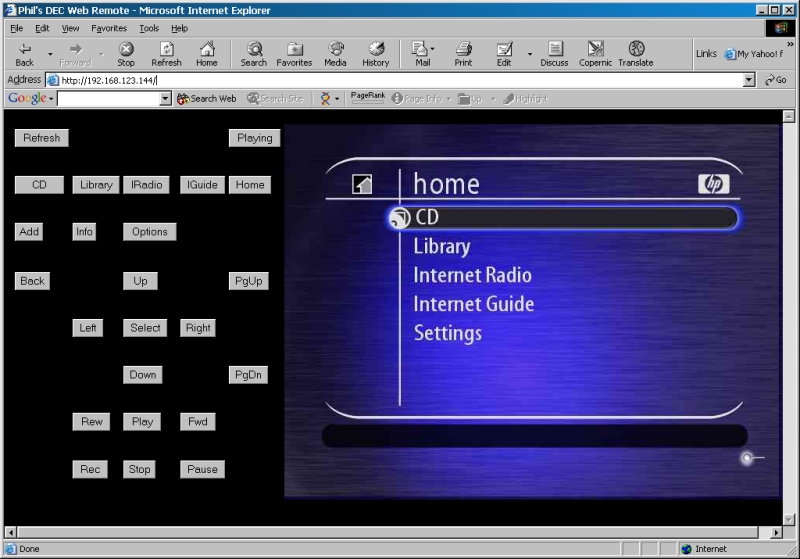This screenshot has height=559, width=800.
Task: Click the My Yahoo! link icon
Action: tap(730, 54)
